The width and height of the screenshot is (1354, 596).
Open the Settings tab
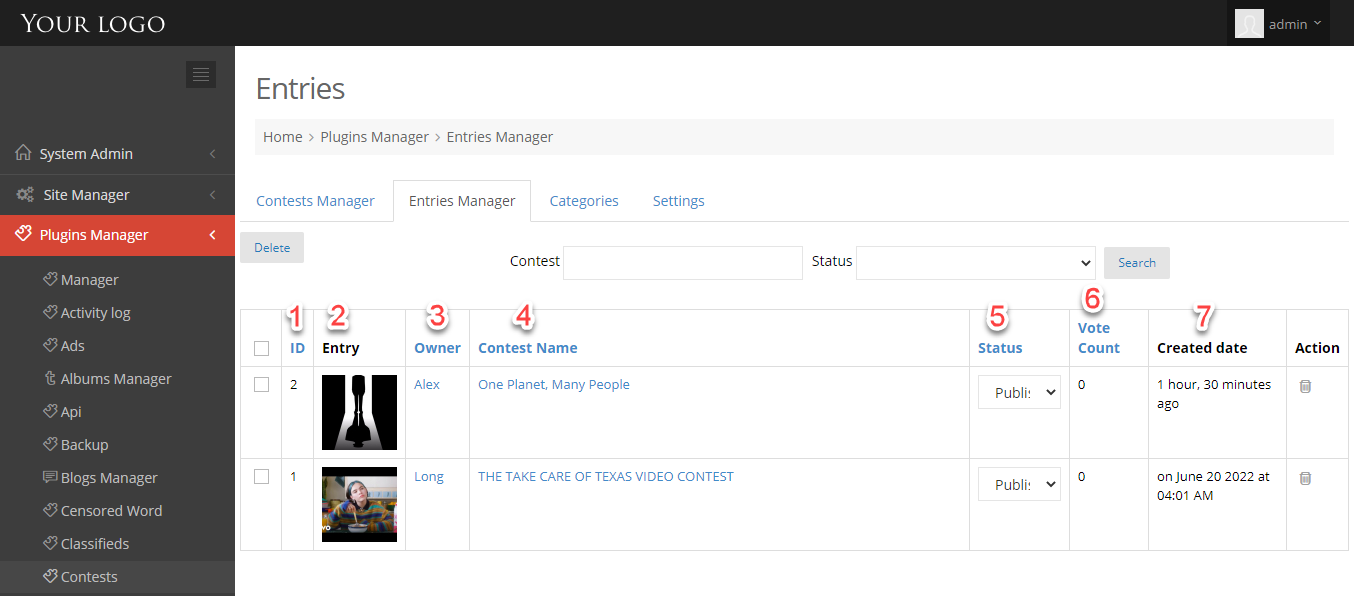pyautogui.click(x=679, y=201)
